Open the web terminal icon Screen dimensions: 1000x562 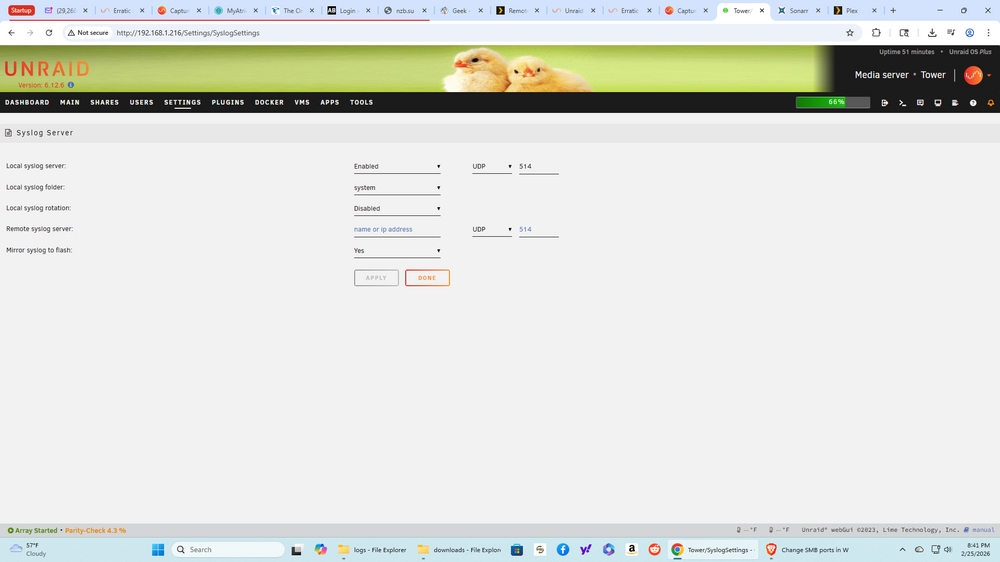coord(902,103)
